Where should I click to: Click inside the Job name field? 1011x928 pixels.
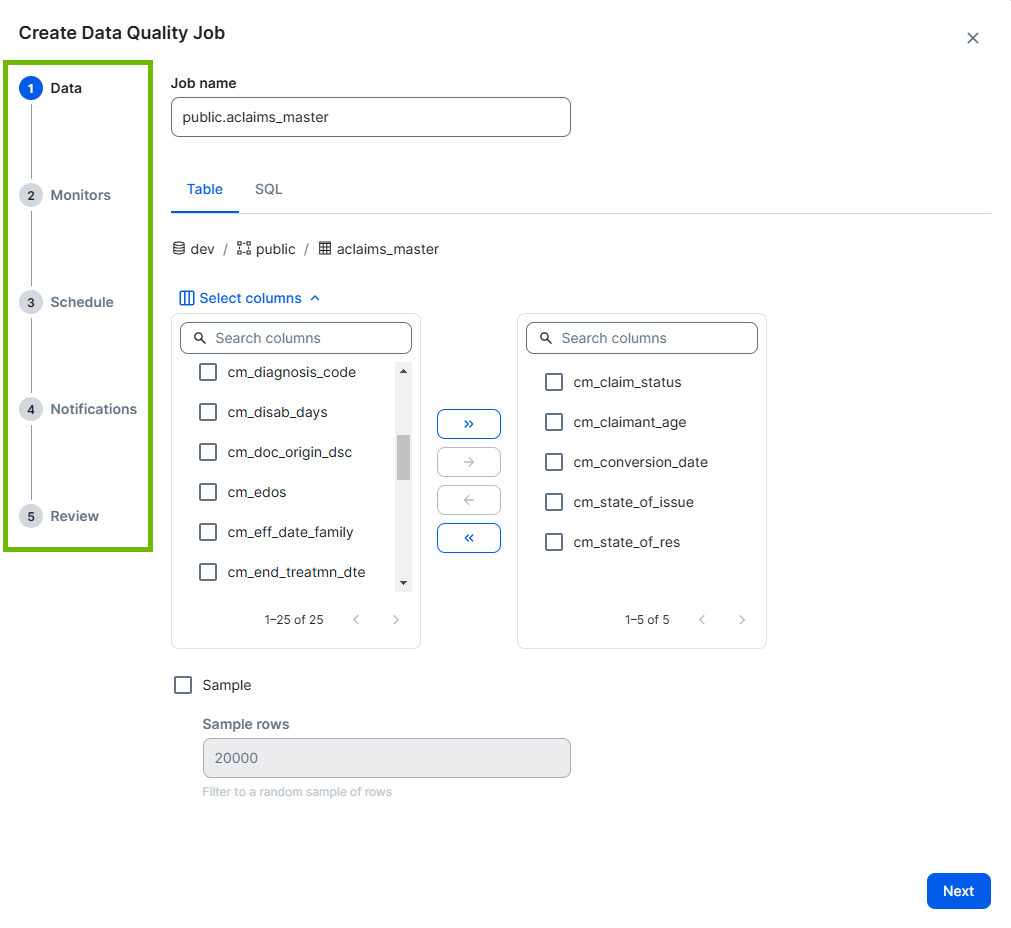pos(370,117)
